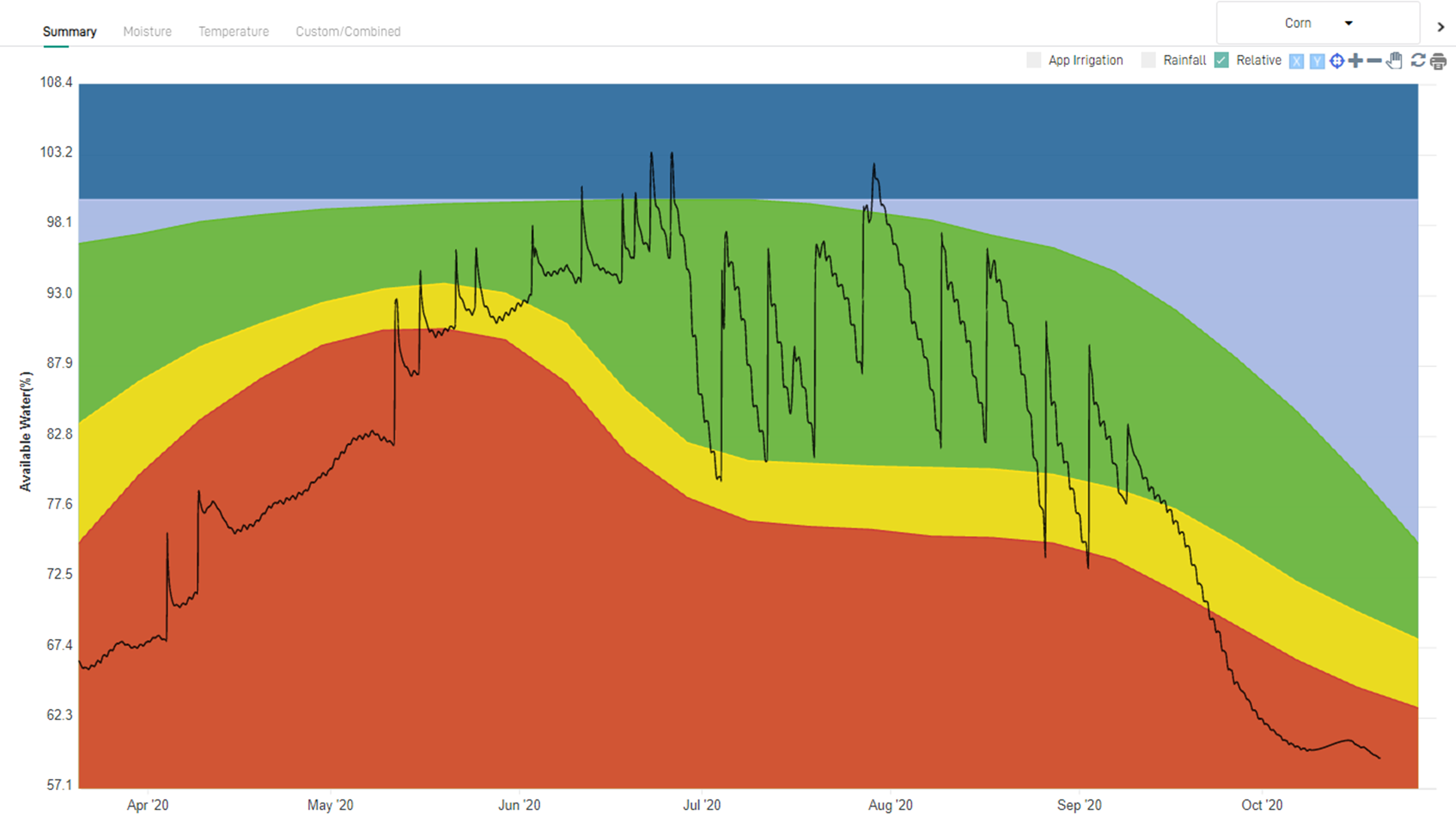Click the 'Jul '20' axis label
This screenshot has width=1456, height=828.
click(702, 805)
